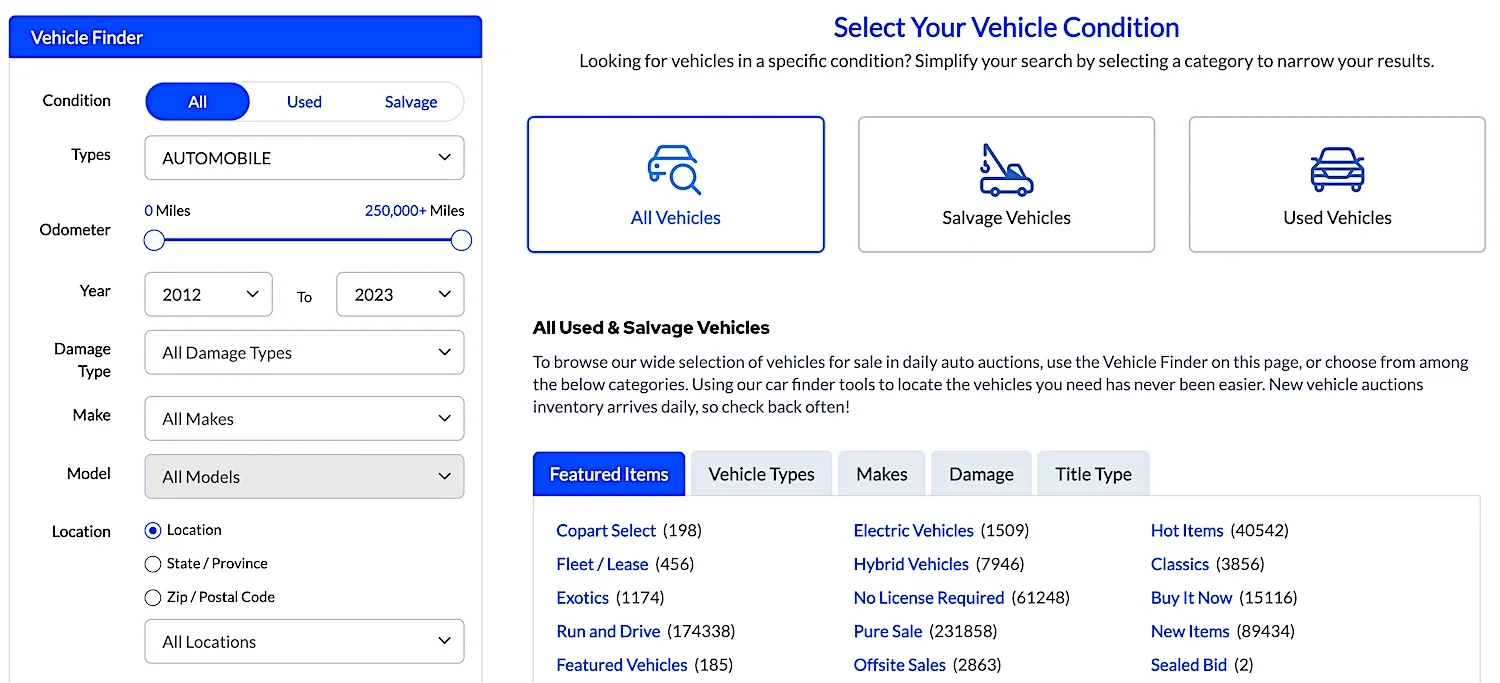
Task: Open the Types AUTOMOBILE dropdown
Action: point(304,158)
